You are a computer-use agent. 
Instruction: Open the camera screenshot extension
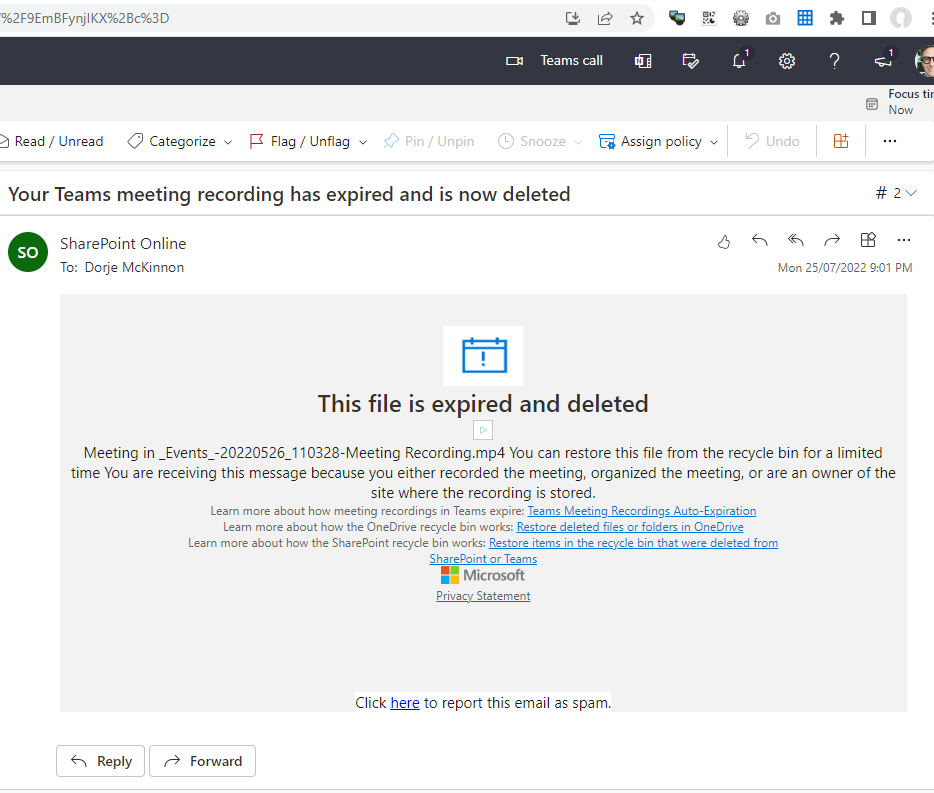click(773, 18)
